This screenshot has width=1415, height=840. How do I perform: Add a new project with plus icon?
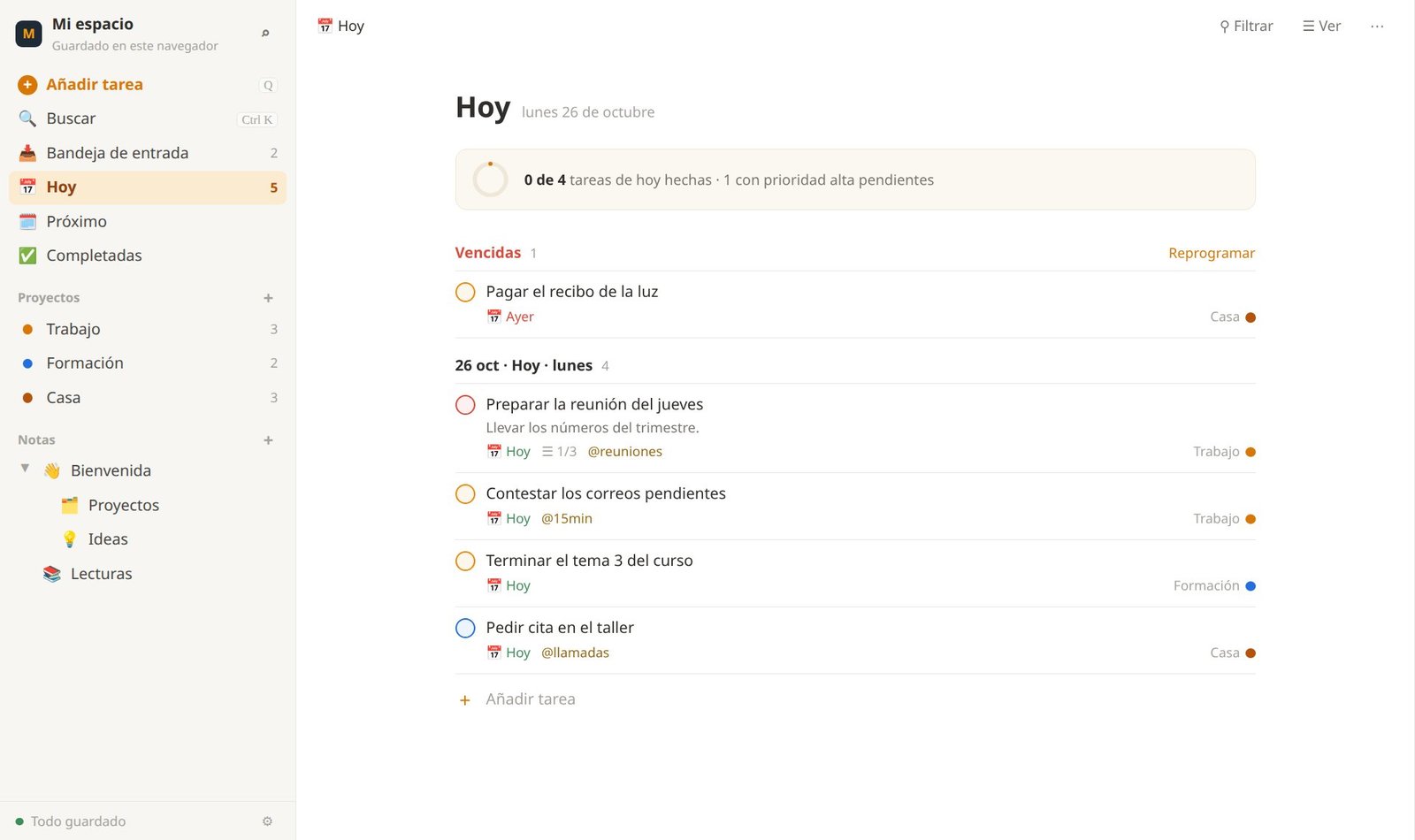268,298
